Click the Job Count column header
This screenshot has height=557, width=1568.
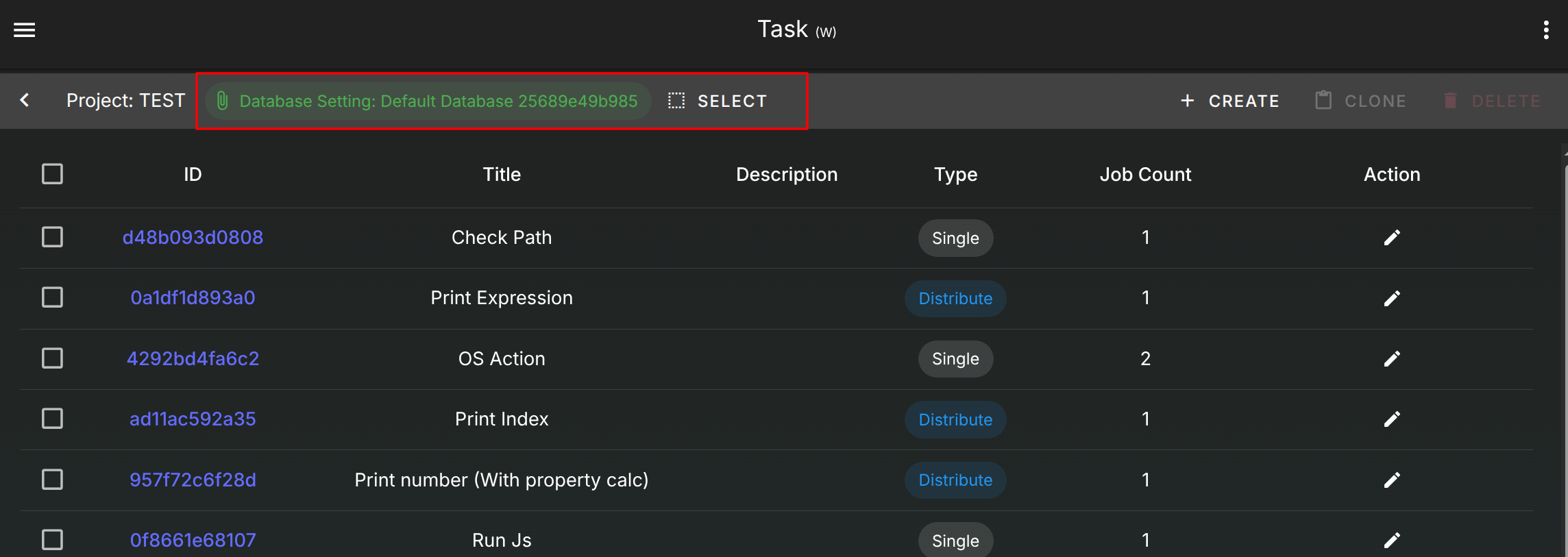1145,175
